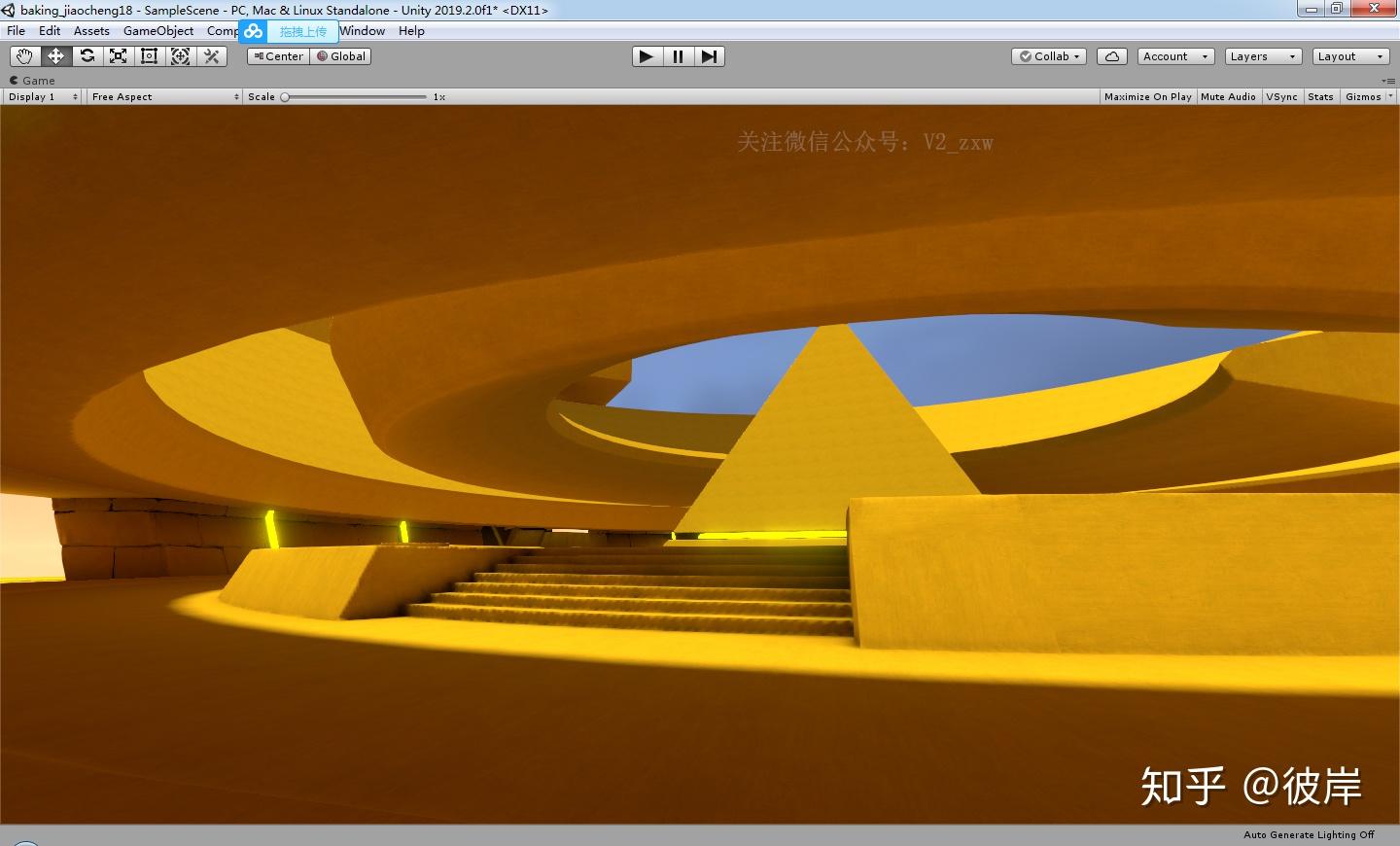Expand the Gizmos dropdown arrow

coord(1390,96)
